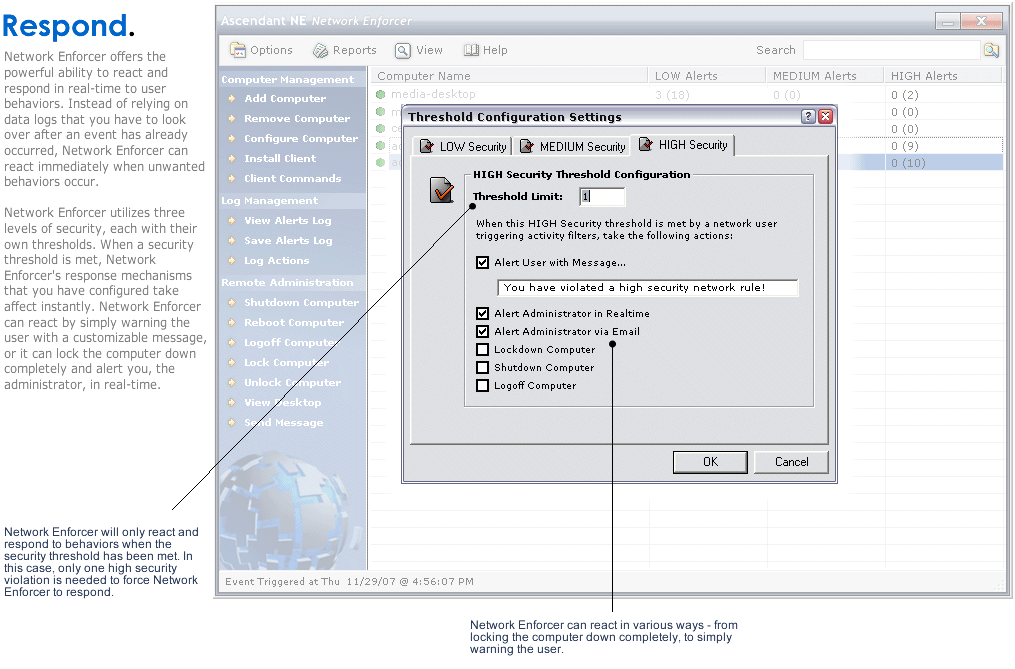Click the Event Triggered status bar text
Screen dimensions: 1015x669
(x=349, y=582)
